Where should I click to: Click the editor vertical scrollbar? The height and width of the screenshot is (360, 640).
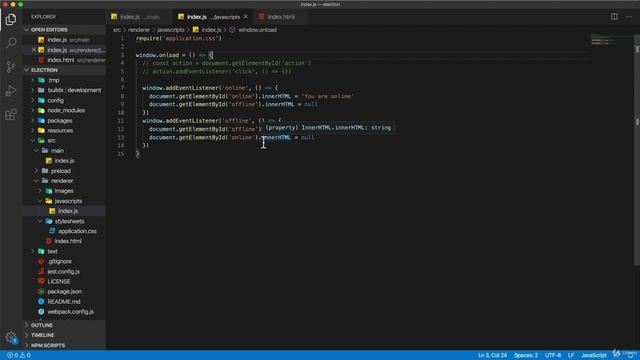[x=637, y=150]
